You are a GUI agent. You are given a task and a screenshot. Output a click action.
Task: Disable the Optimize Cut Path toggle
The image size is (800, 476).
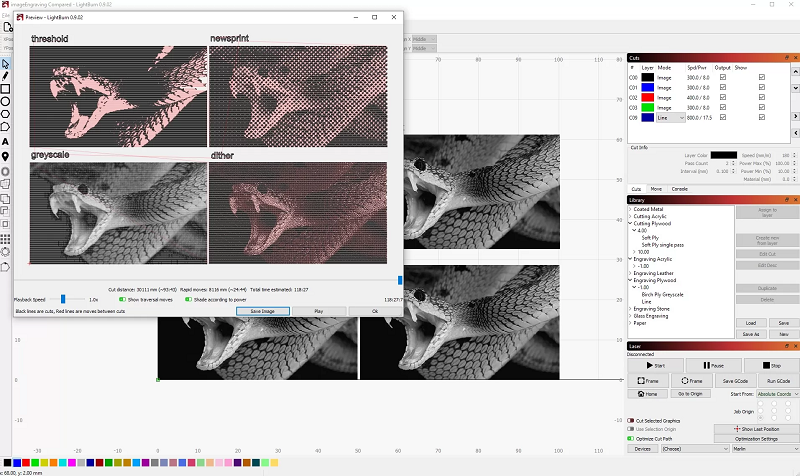pos(631,438)
